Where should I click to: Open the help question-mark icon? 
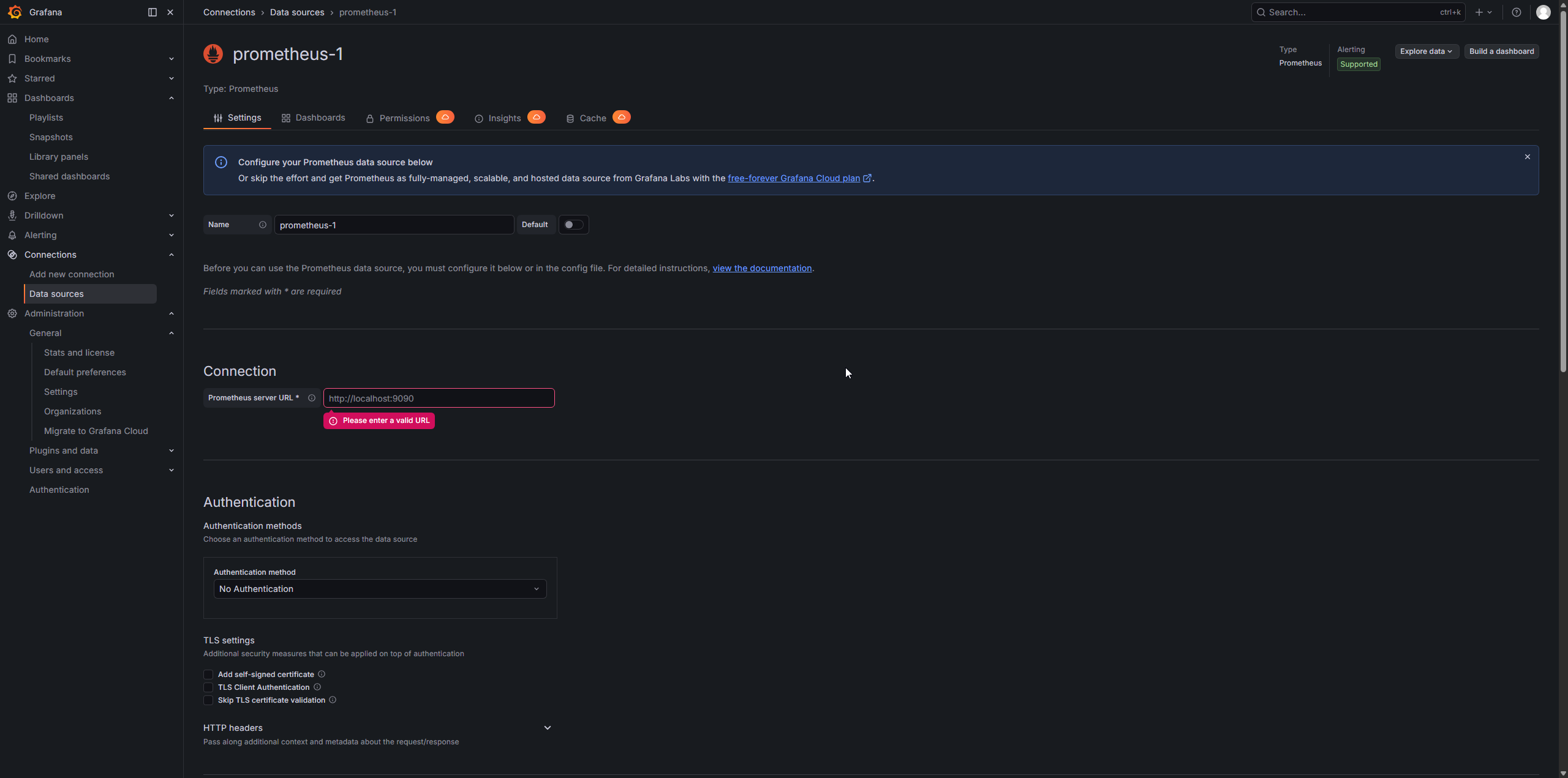click(x=1516, y=12)
